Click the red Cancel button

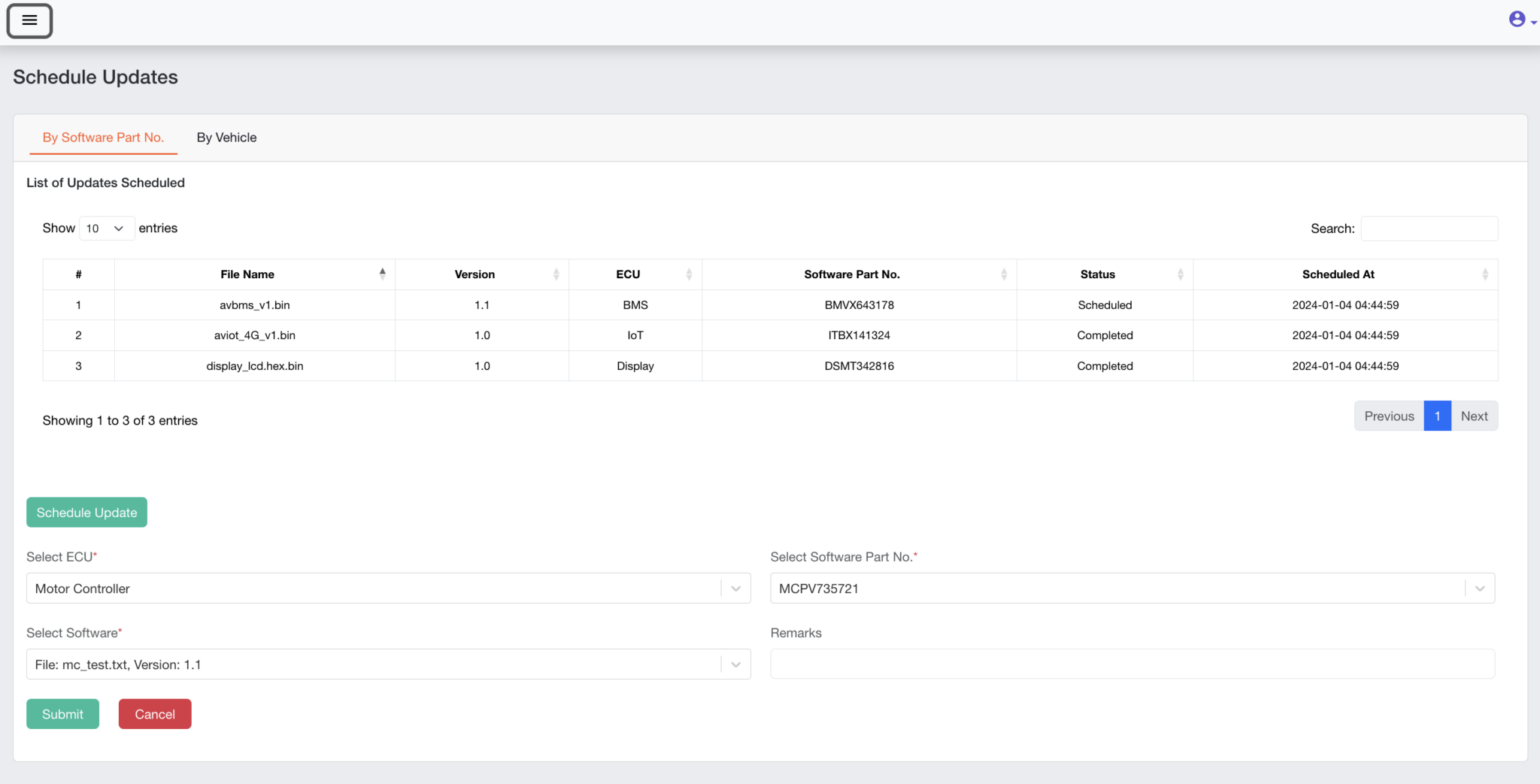[155, 714]
